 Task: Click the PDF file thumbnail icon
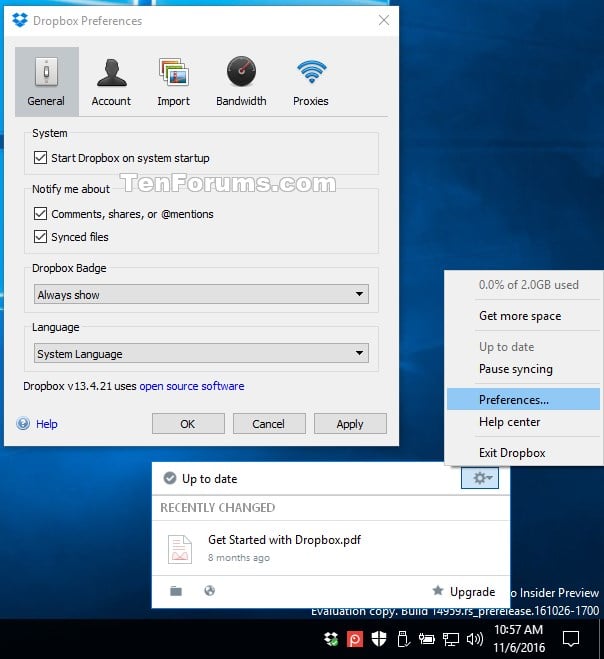180,549
